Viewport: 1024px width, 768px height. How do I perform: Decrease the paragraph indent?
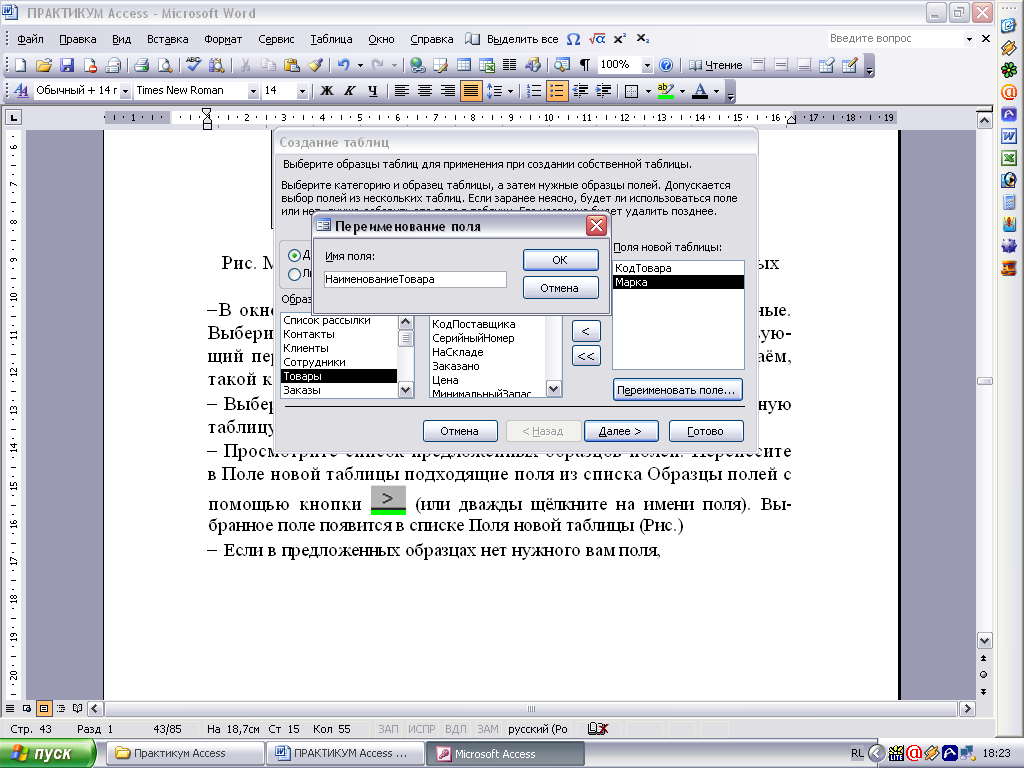point(580,90)
